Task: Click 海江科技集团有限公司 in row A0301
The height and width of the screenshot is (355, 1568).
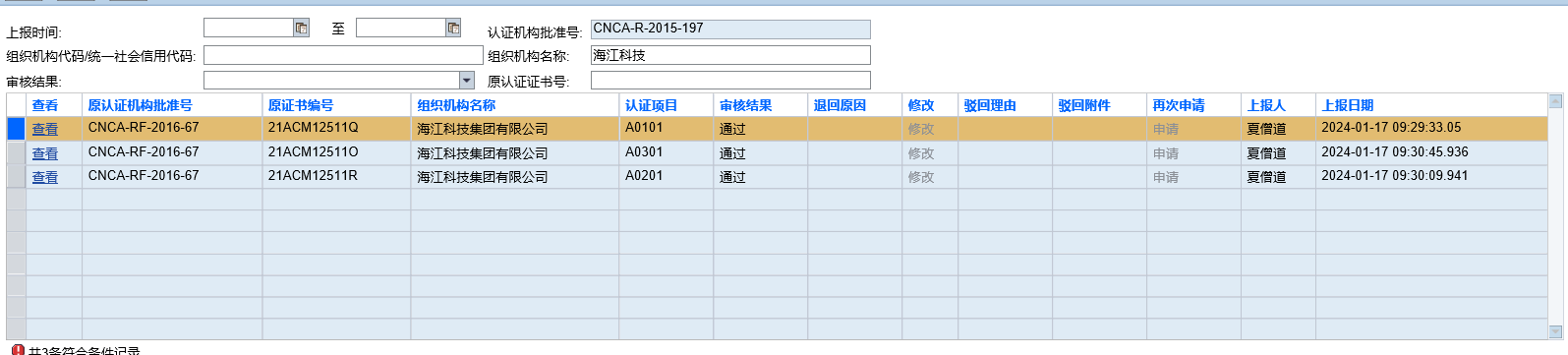Action: pos(483,153)
